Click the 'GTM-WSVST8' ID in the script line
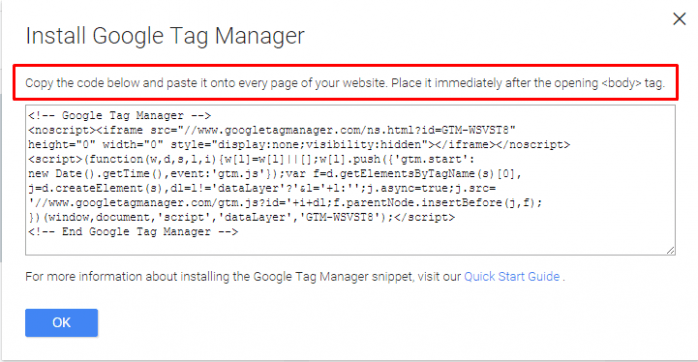Image resolution: width=698 pixels, height=362 pixels. coord(340,217)
